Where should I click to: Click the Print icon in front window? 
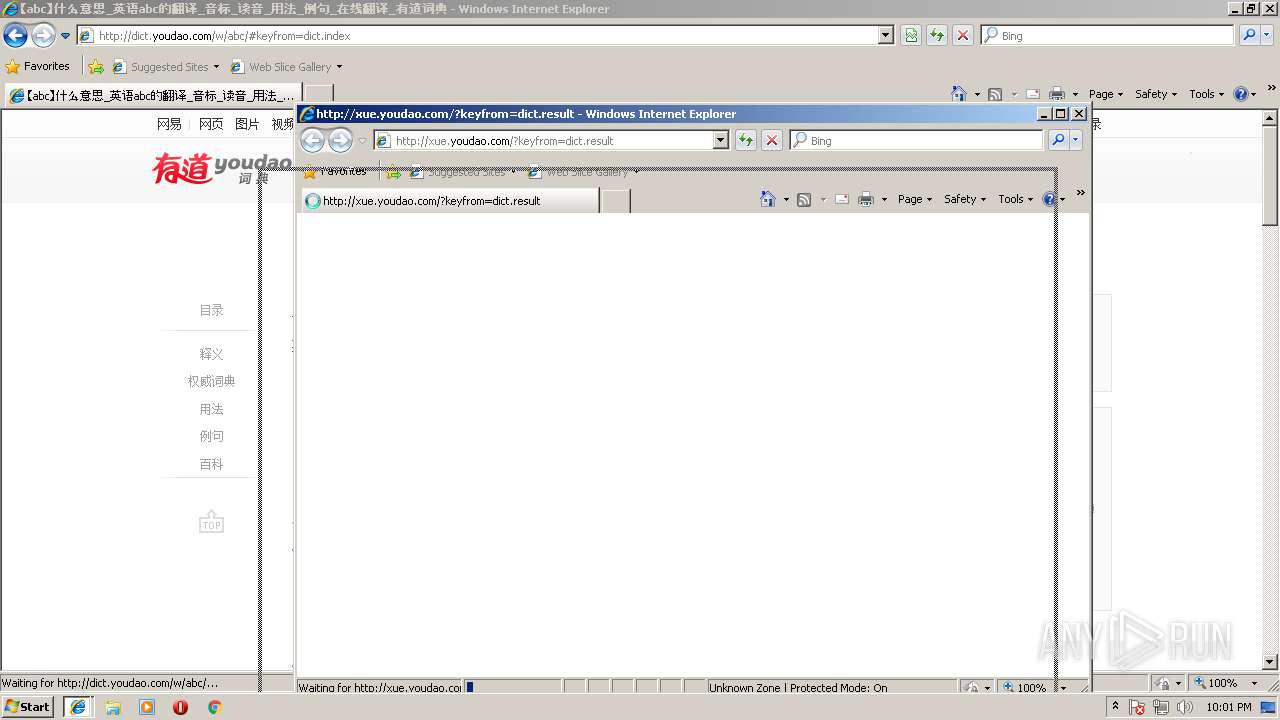point(866,200)
